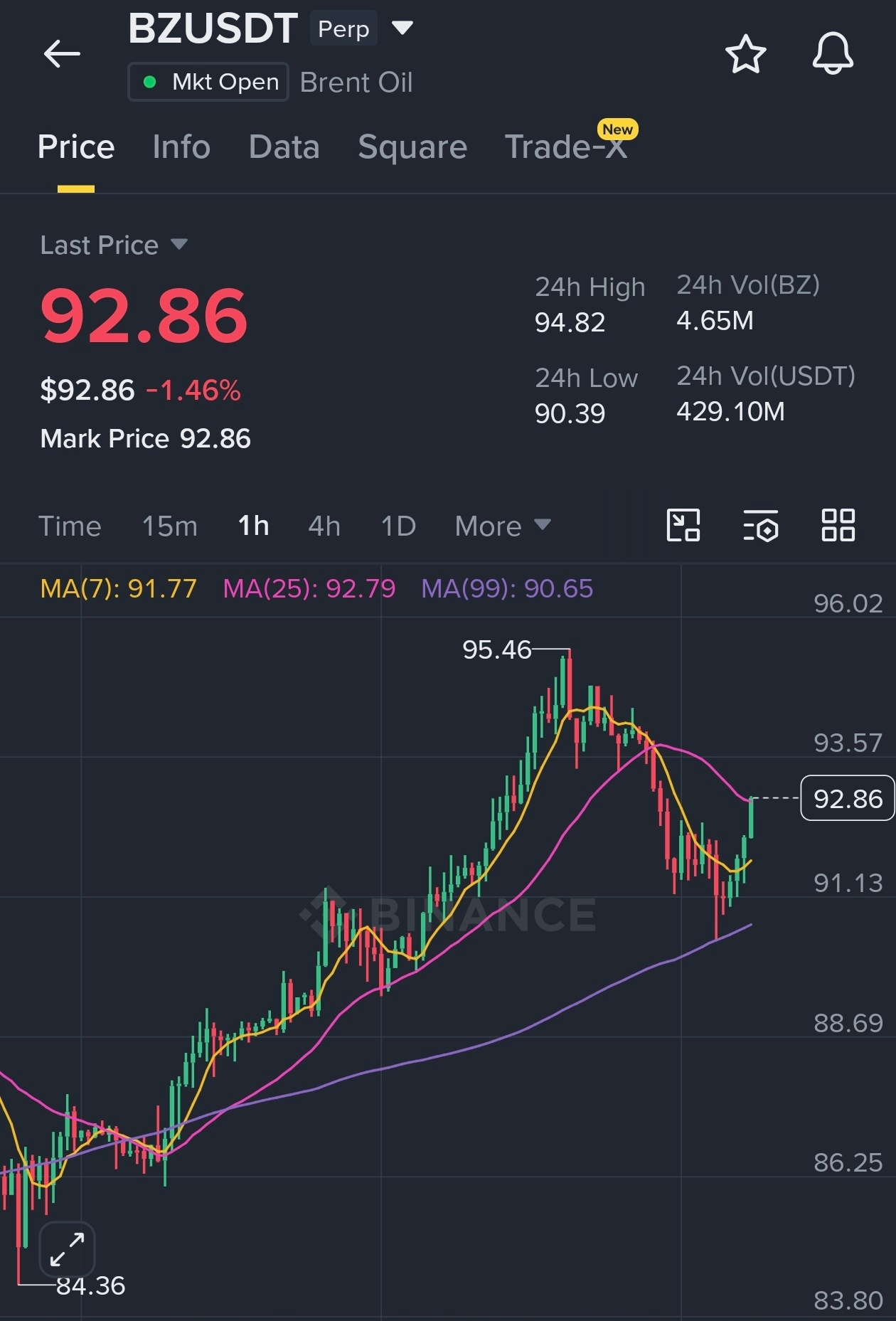Tap the Mark Price 92.86 text
The image size is (896, 1321).
145,438
